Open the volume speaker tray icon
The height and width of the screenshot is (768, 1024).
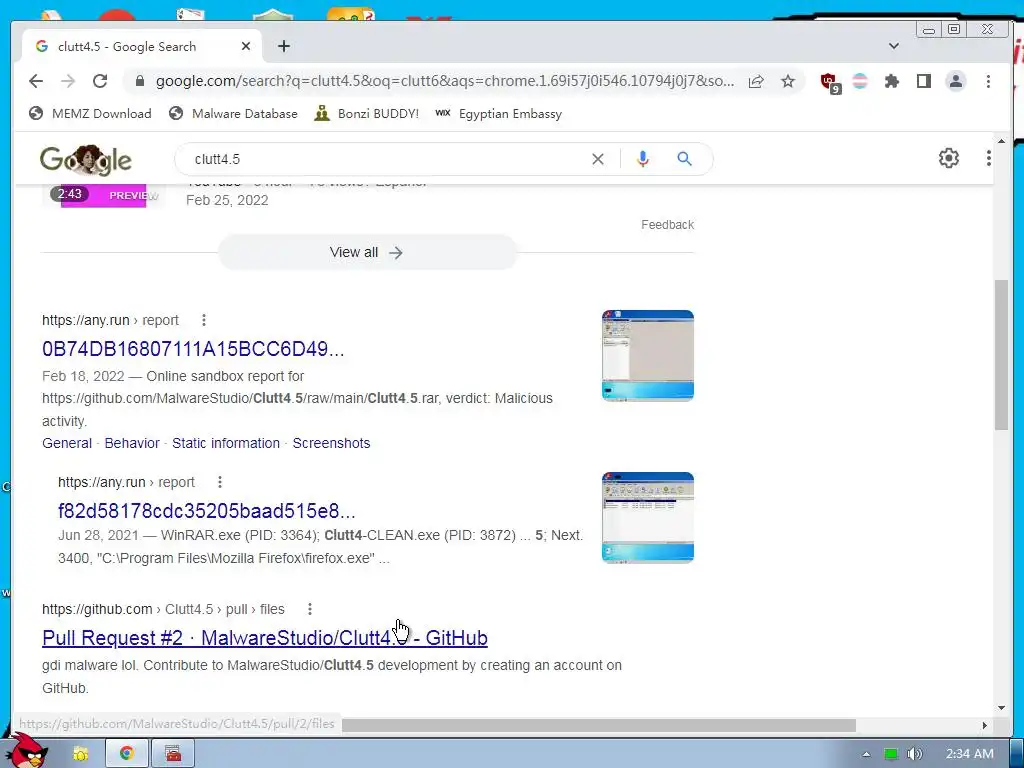point(914,754)
